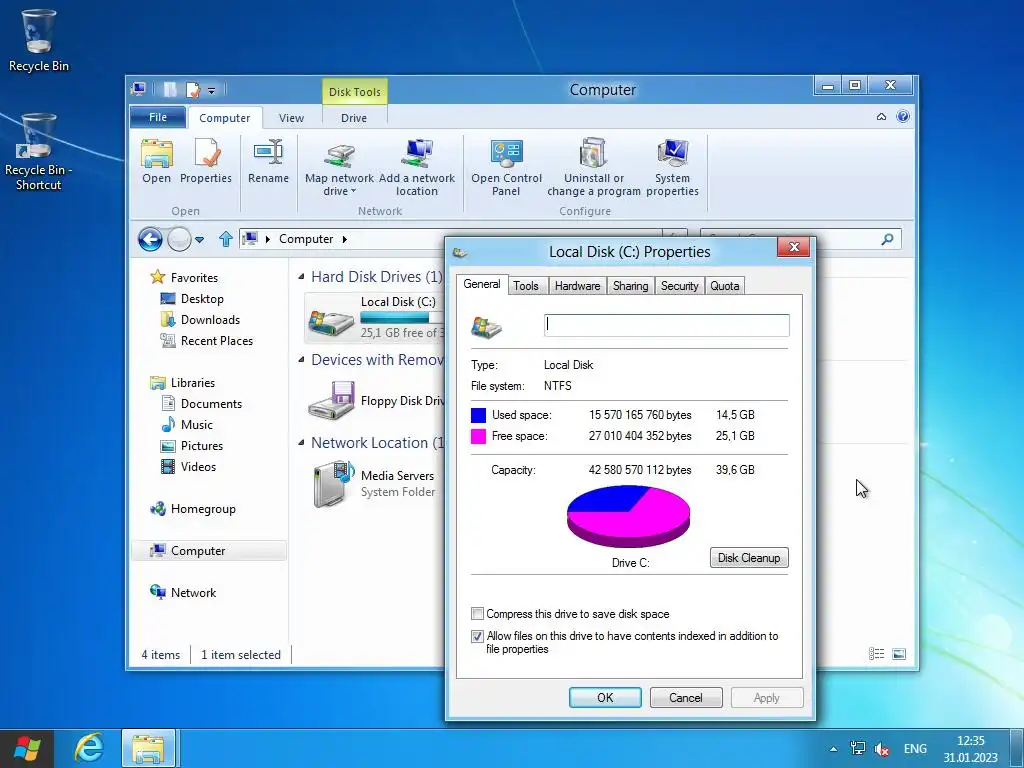Screen dimensions: 1024x768
Task: Click Open Control Panel icon
Action: [506, 167]
